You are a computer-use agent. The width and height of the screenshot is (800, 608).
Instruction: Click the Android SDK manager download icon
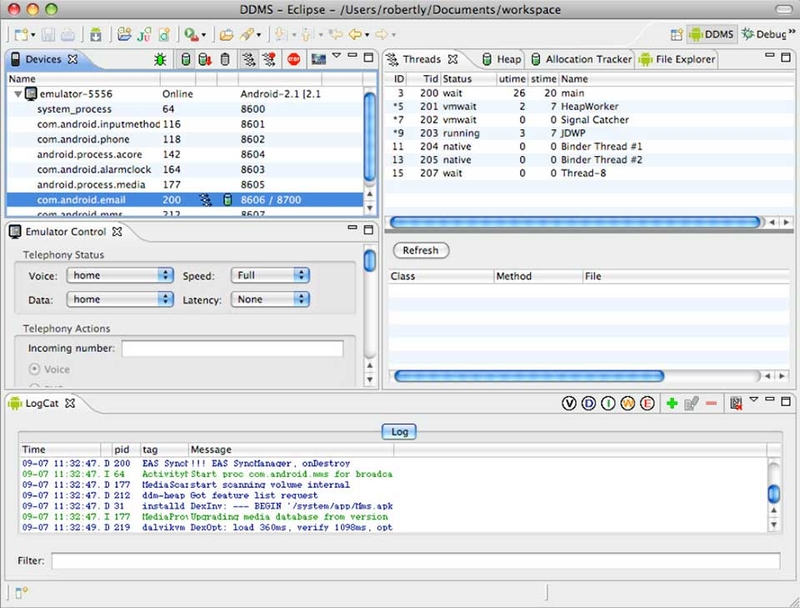[96, 35]
